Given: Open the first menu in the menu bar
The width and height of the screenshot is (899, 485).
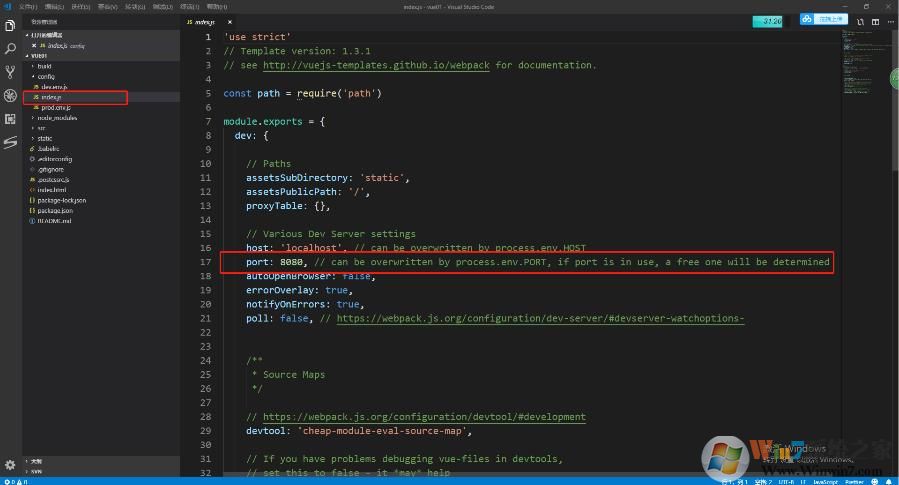Looking at the screenshot, I should point(27,6).
